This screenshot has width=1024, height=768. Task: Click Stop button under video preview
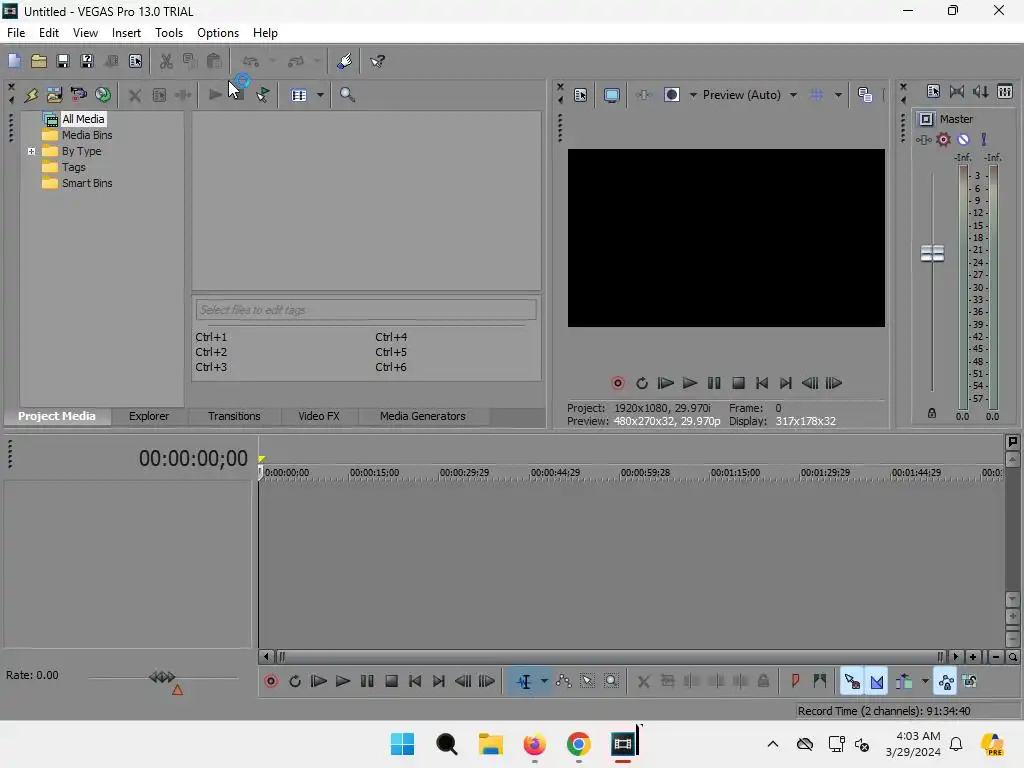(x=739, y=383)
